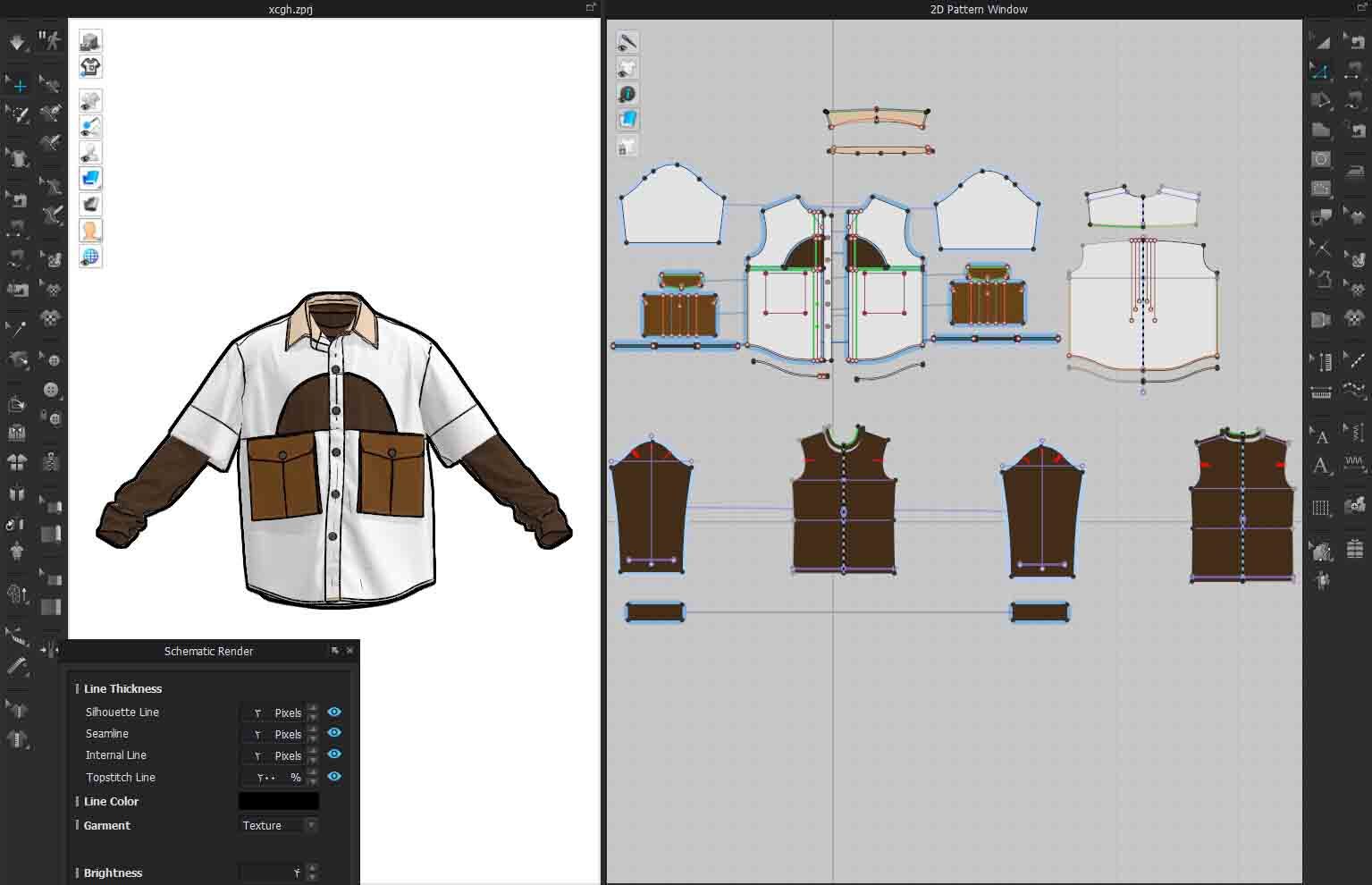The height and width of the screenshot is (885, 1372).
Task: Hide the Silhouette Line visibility eye
Action: tap(334, 712)
